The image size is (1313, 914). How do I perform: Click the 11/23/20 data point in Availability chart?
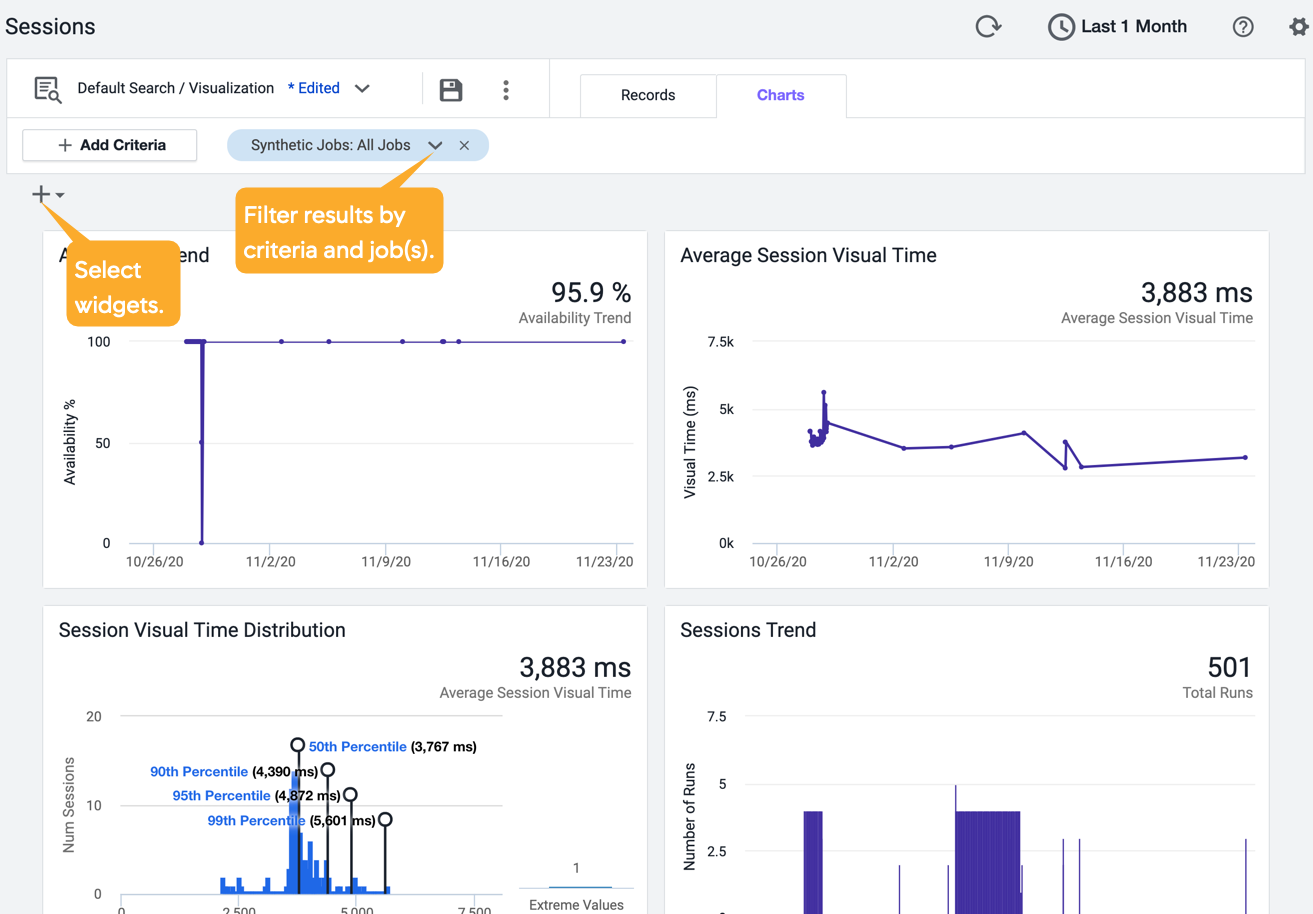click(x=623, y=342)
